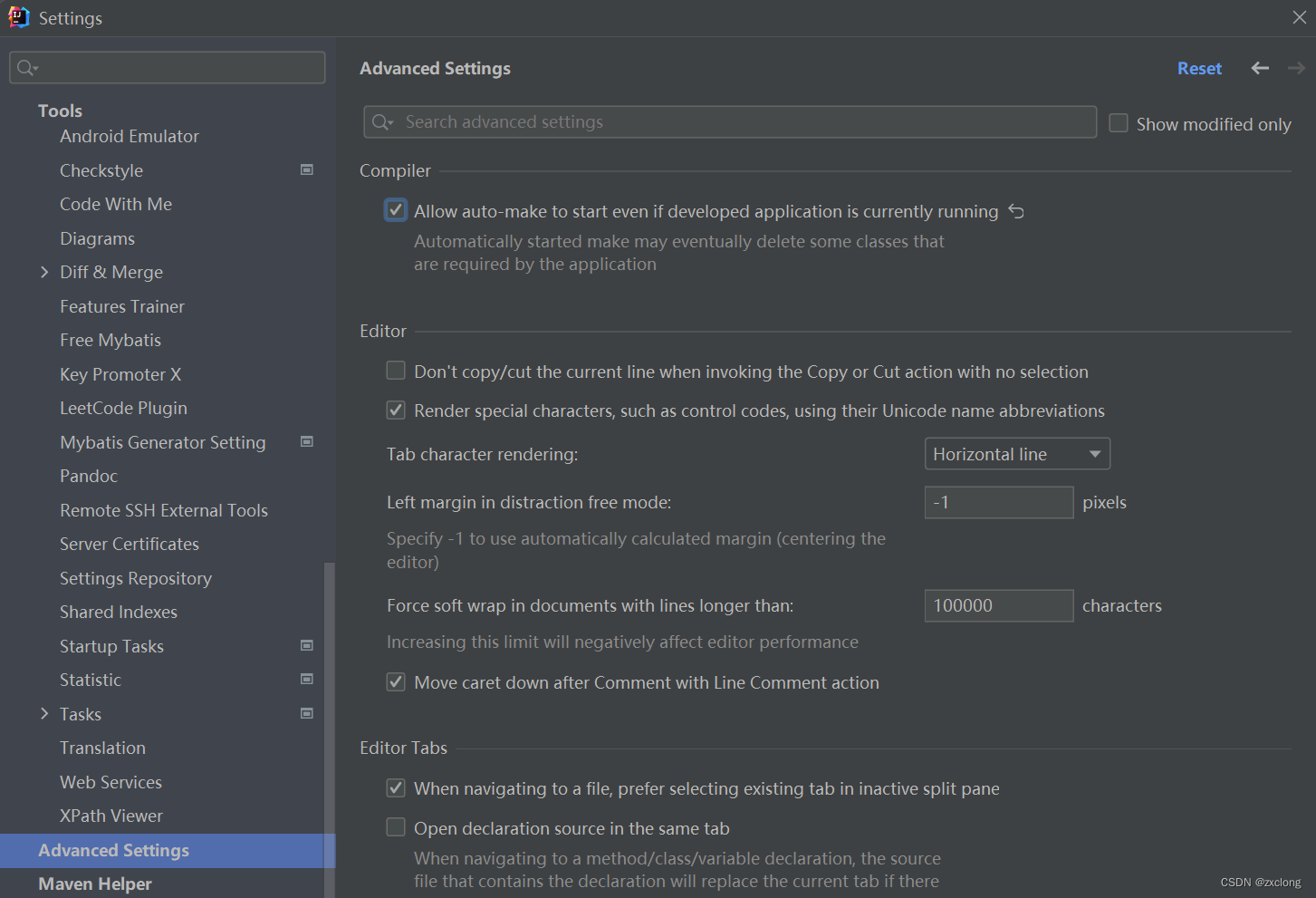
Task: Click the Editor Tabs section heading
Action: 403,748
